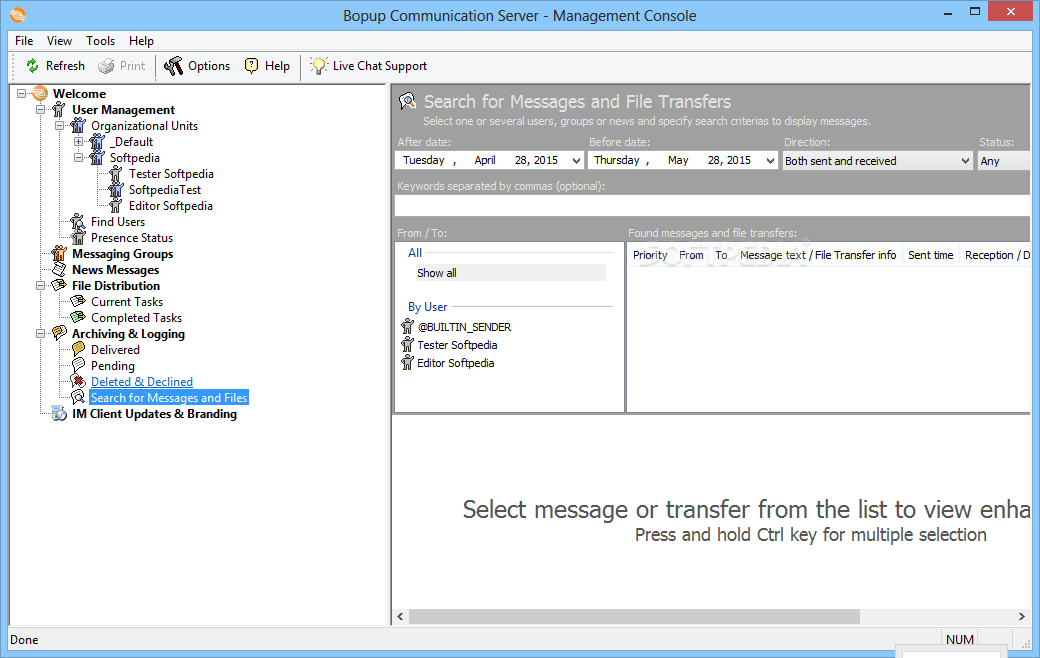Click the Help question mark icon
The image size is (1040, 658).
[x=251, y=66]
